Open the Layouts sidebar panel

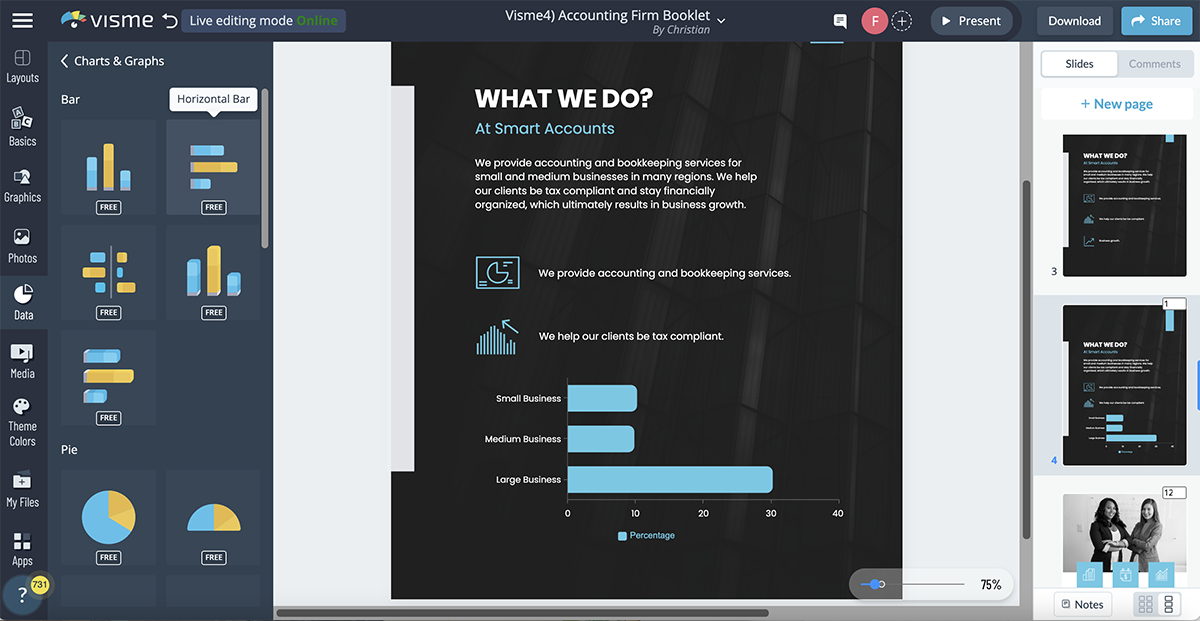[22, 66]
